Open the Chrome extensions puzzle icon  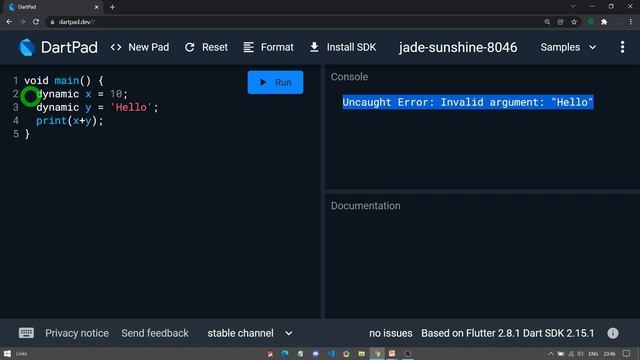point(604,22)
